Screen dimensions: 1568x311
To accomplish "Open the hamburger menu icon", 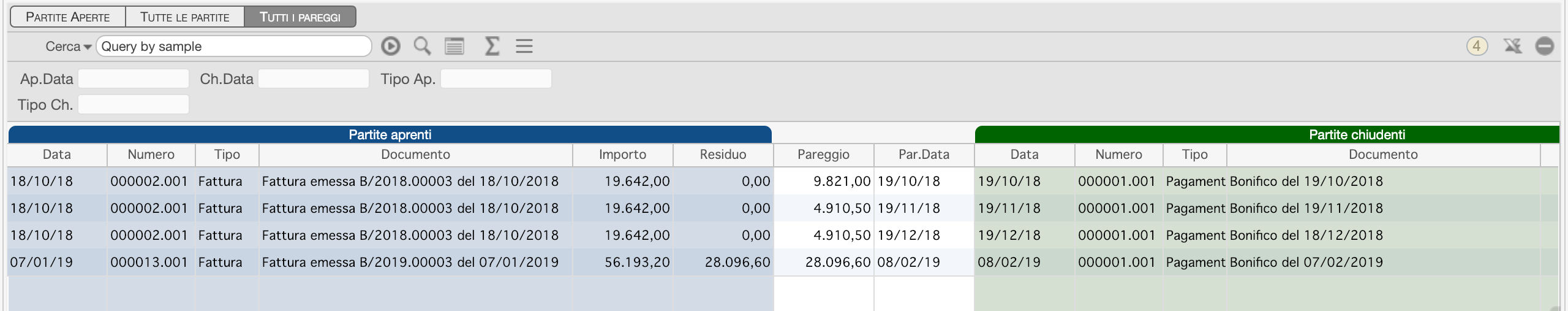I will click(524, 46).
